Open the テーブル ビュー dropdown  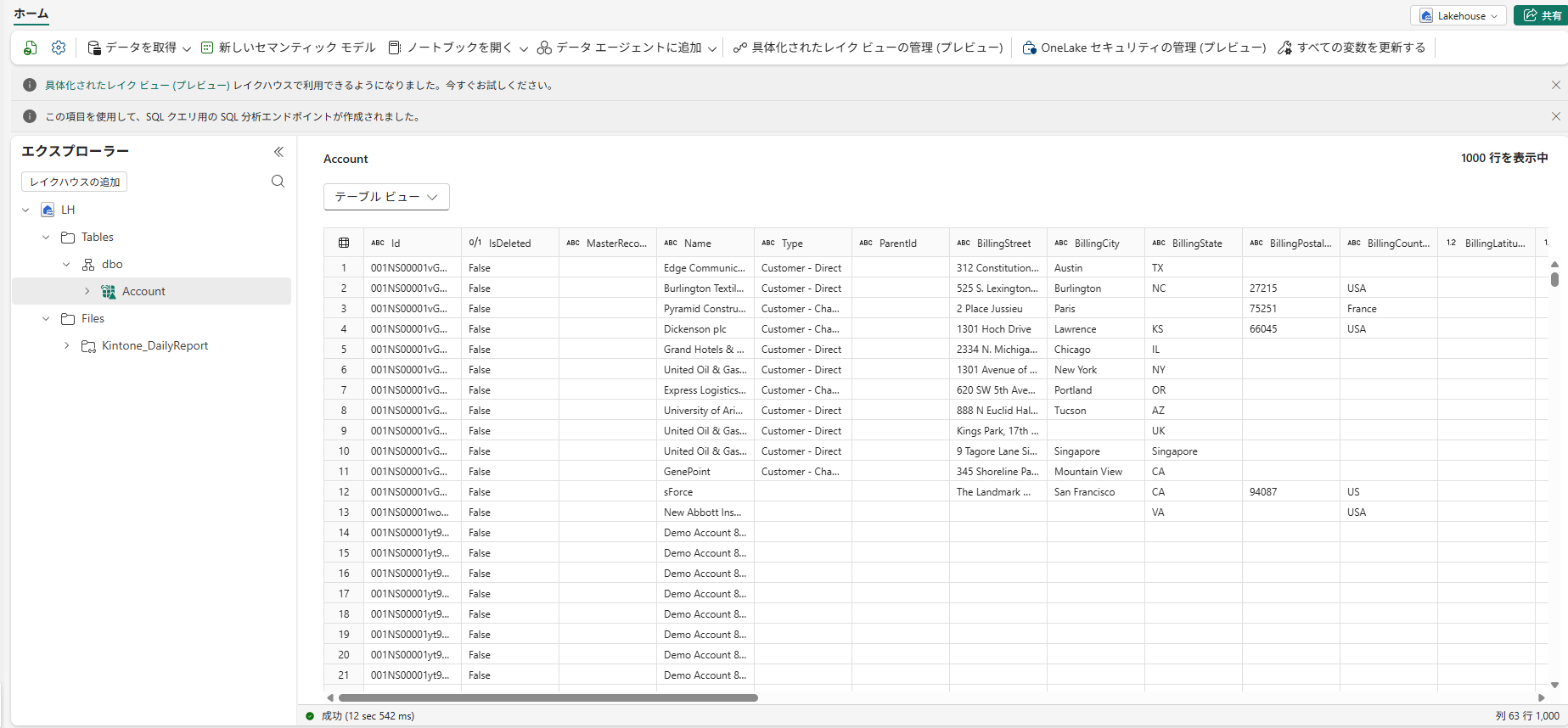point(386,197)
